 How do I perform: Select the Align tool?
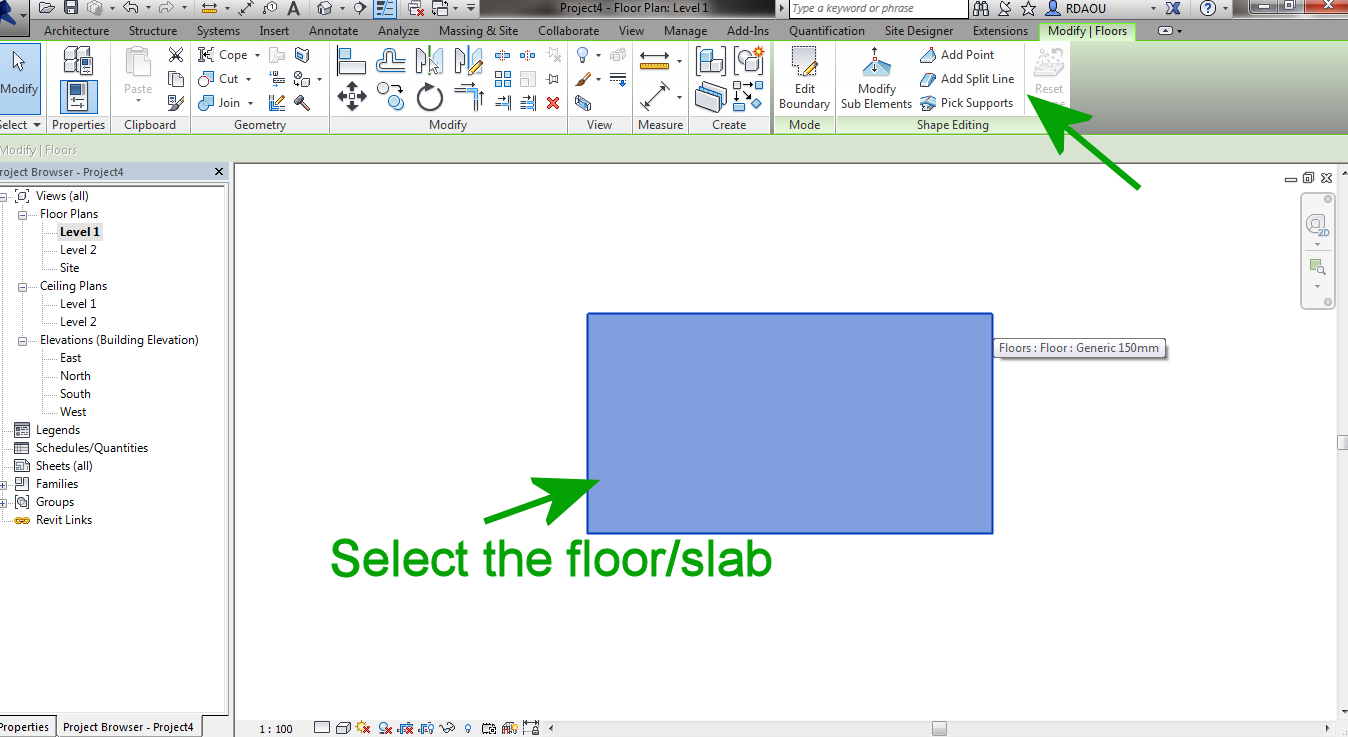pos(351,62)
